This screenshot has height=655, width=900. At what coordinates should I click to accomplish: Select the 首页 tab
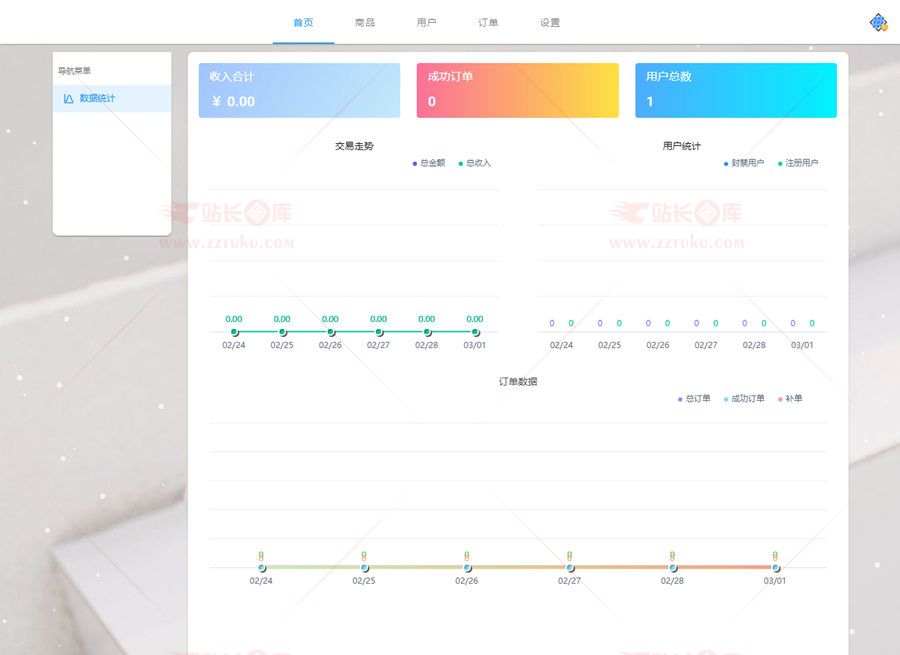(303, 22)
